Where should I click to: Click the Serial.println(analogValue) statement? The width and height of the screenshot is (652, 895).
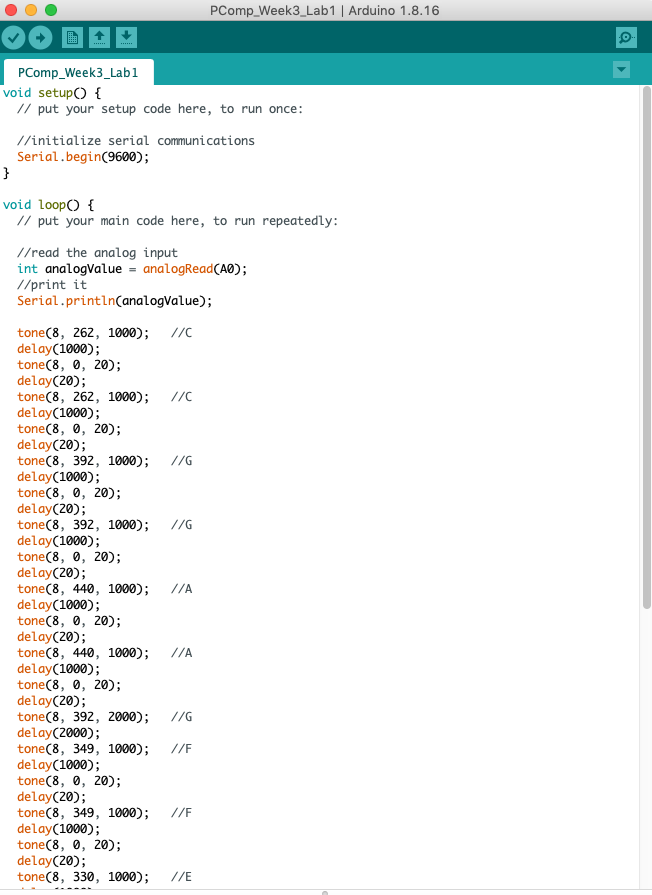[114, 301]
